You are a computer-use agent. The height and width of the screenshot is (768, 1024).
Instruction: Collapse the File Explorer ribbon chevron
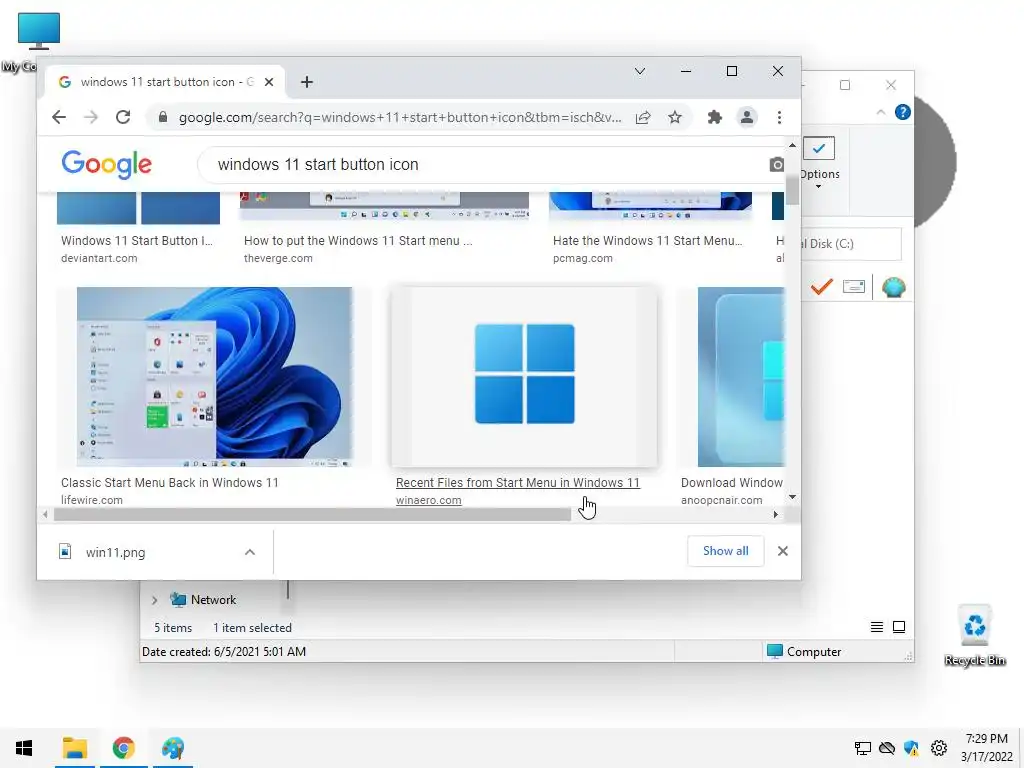click(880, 112)
